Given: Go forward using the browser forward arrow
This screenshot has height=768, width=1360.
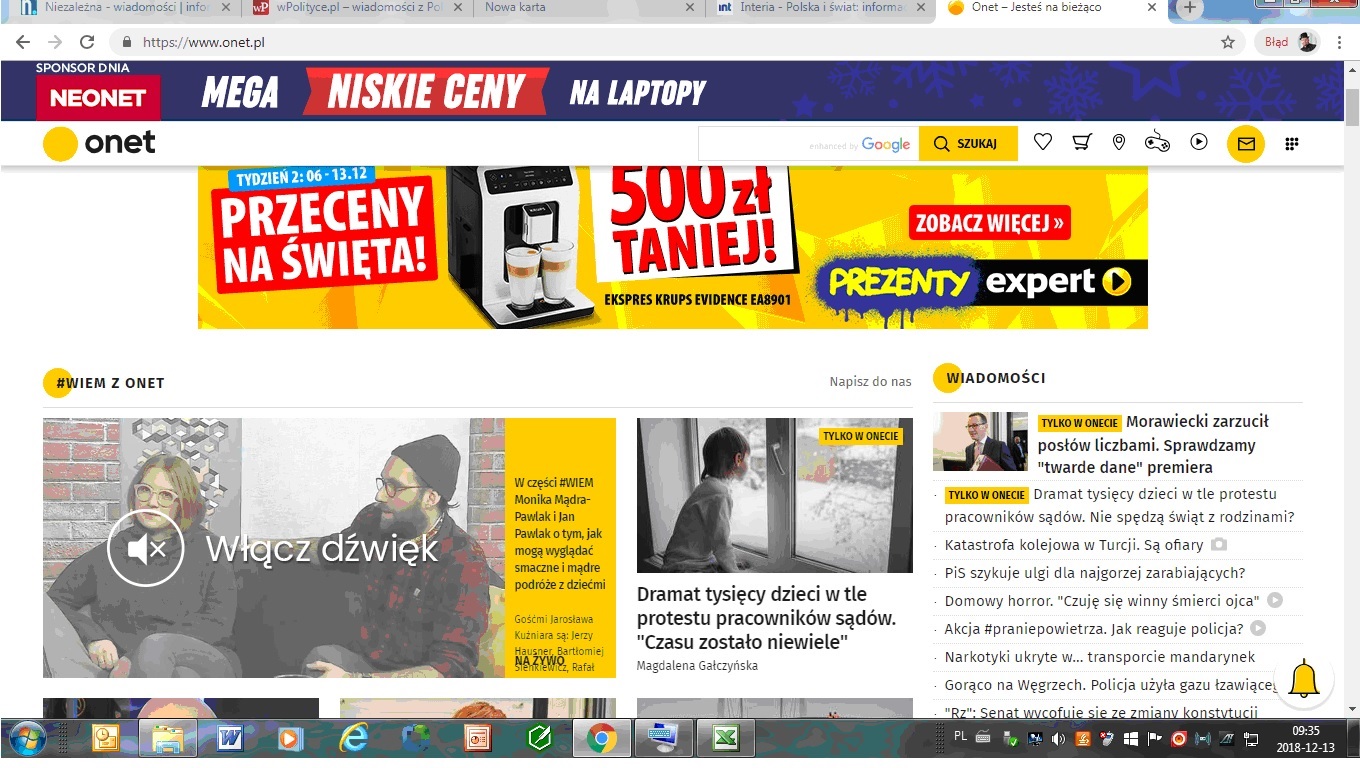Looking at the screenshot, I should [55, 42].
